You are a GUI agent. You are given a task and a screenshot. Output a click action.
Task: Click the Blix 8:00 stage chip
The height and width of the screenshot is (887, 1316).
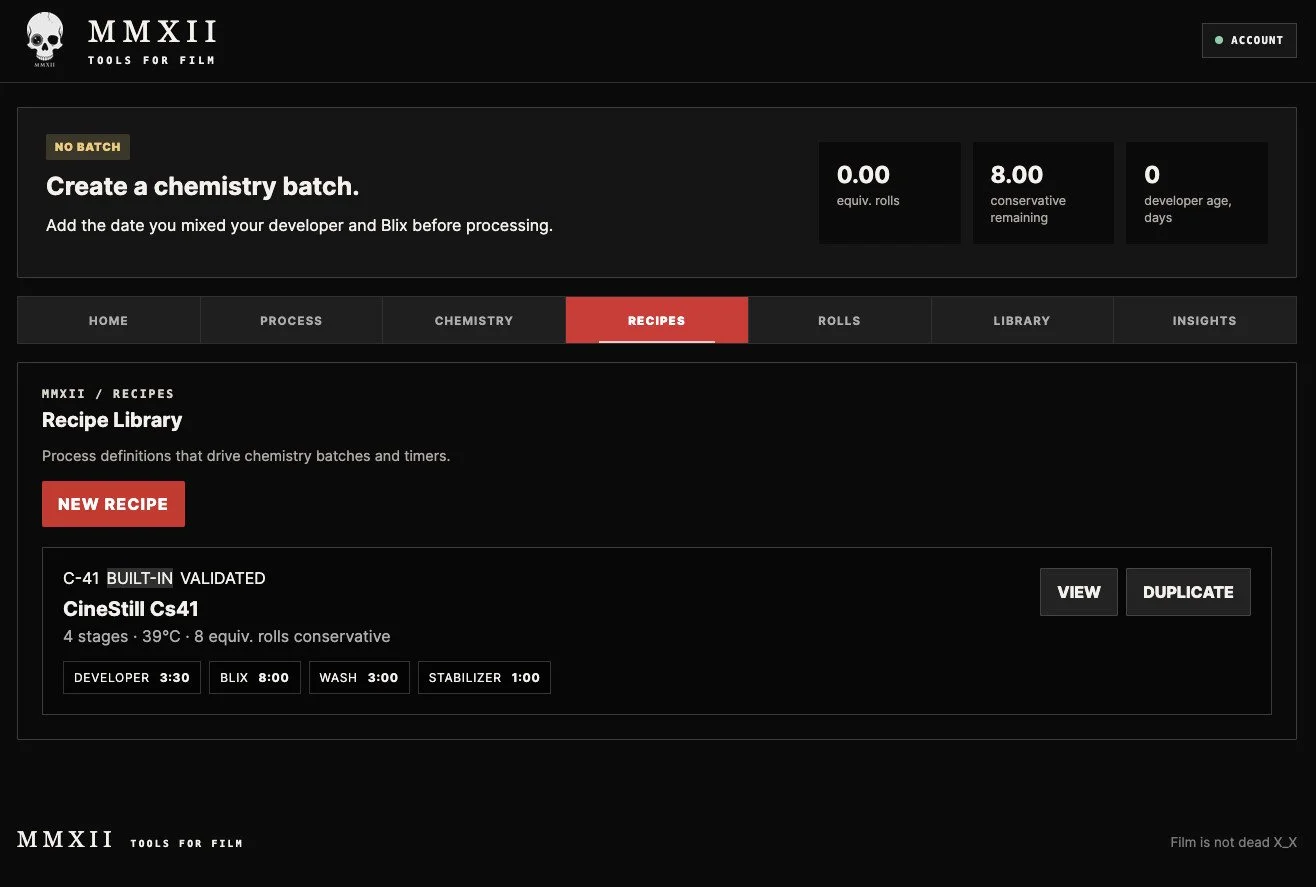[x=255, y=677]
